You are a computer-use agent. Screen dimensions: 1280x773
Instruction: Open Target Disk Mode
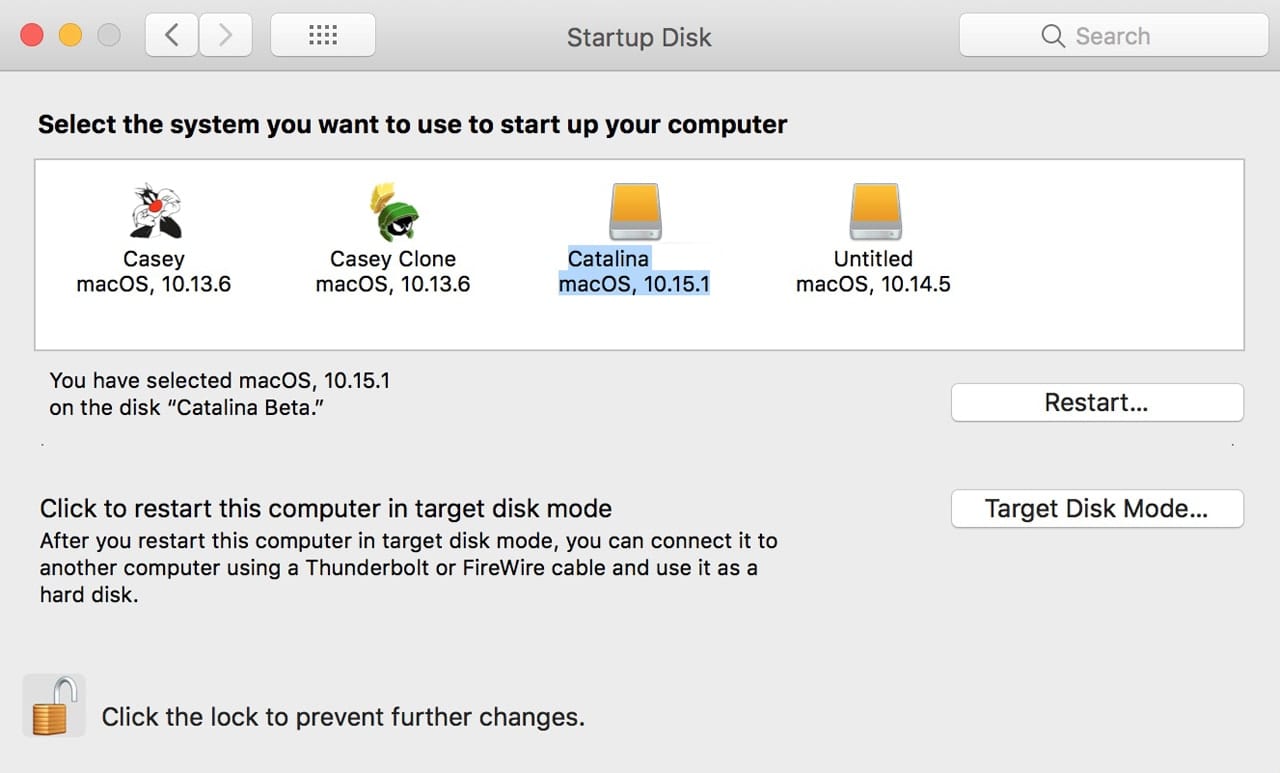[x=1096, y=509]
